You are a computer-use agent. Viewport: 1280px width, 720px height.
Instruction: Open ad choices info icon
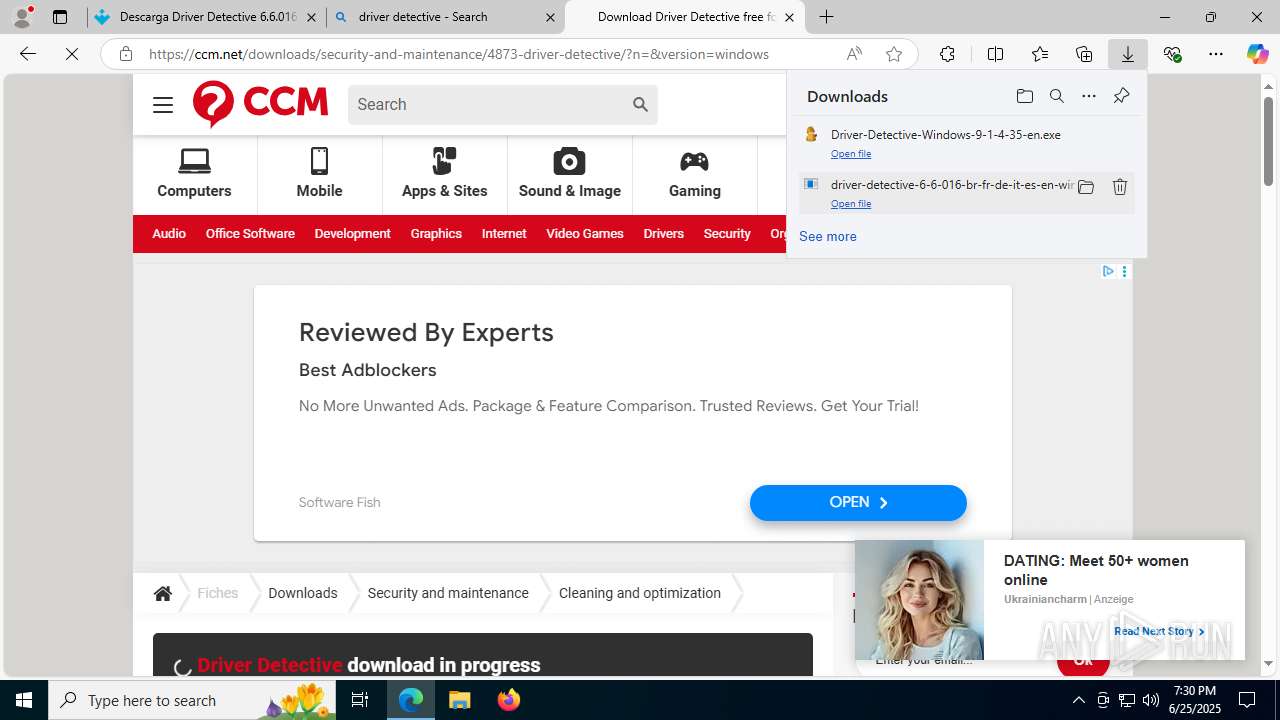click(1108, 271)
